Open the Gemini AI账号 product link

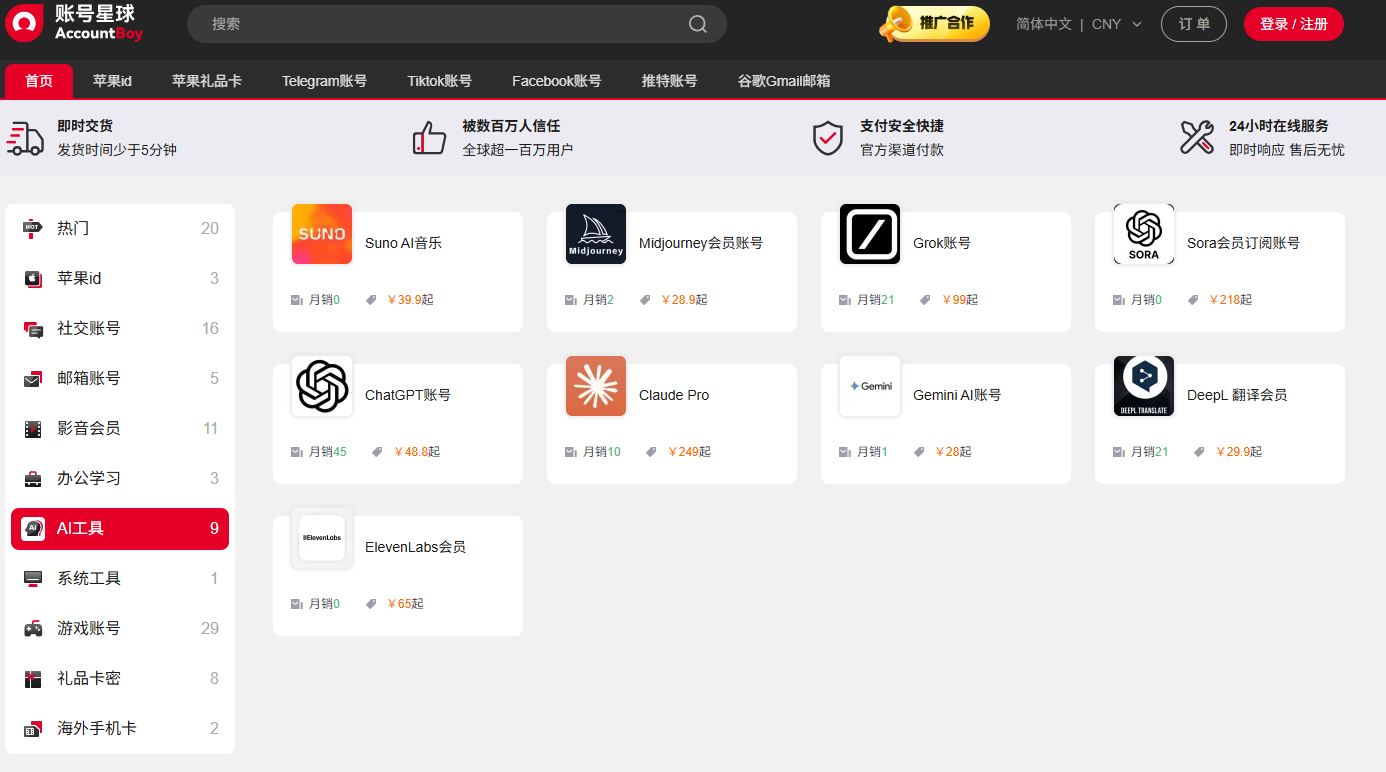957,395
